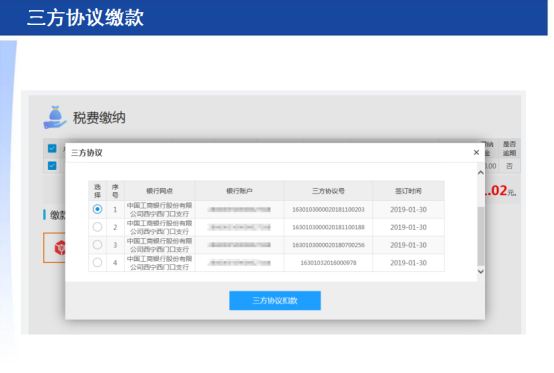Click the red payment method icon
Viewport: 554px width, 373px height.
click(60, 248)
